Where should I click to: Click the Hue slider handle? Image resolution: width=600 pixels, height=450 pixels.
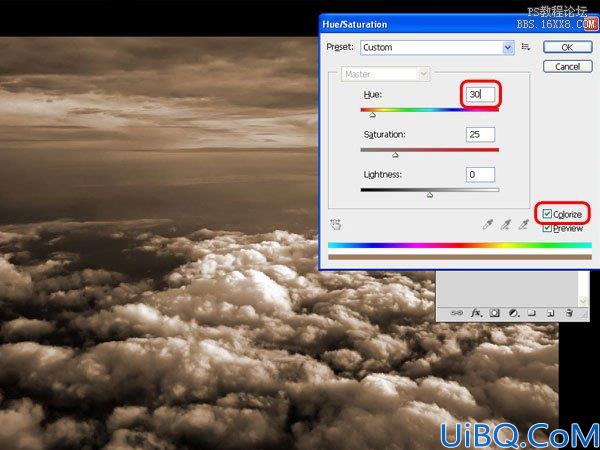pyautogui.click(x=372, y=115)
